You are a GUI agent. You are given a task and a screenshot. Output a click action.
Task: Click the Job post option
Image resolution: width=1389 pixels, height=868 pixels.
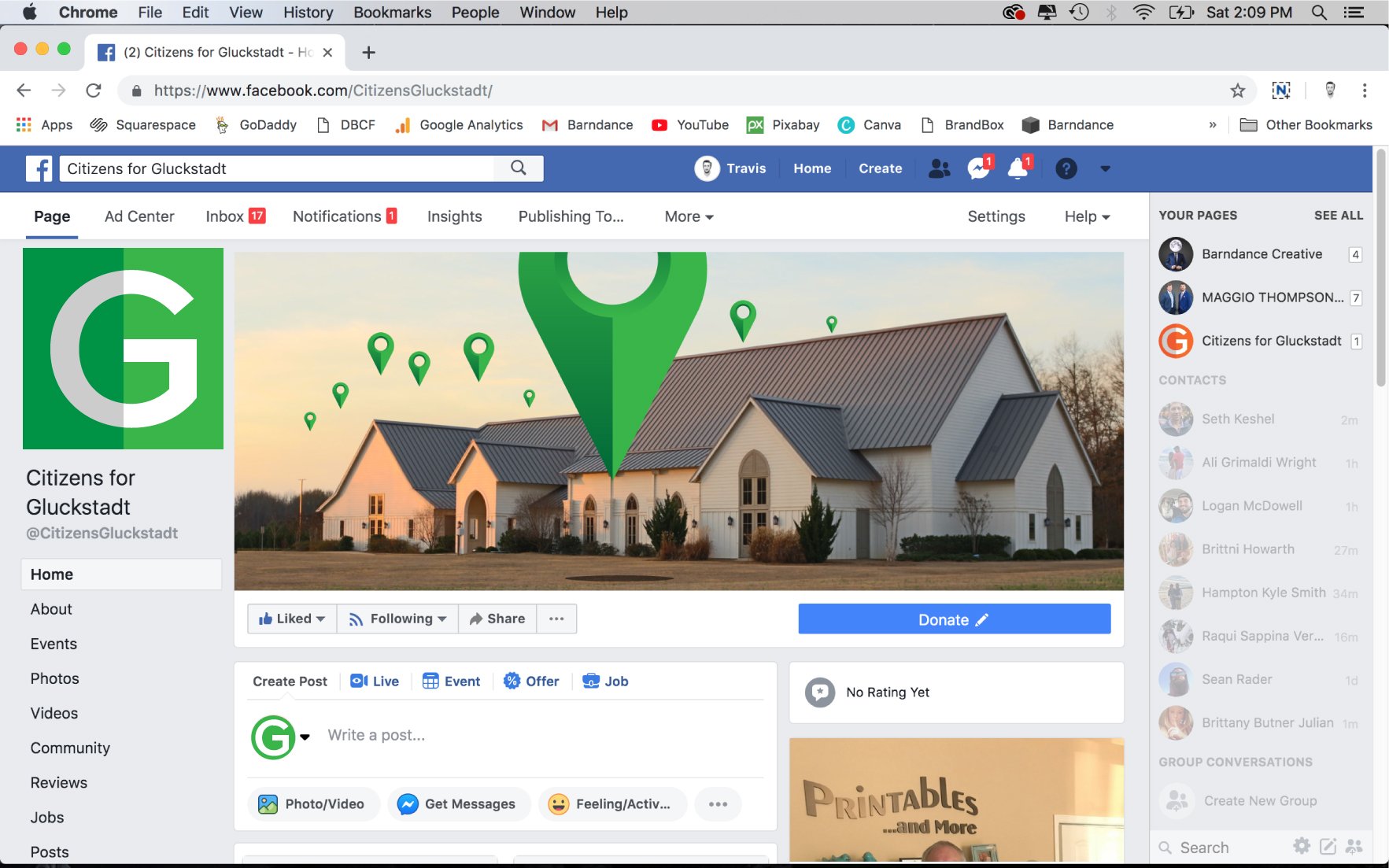coord(604,681)
